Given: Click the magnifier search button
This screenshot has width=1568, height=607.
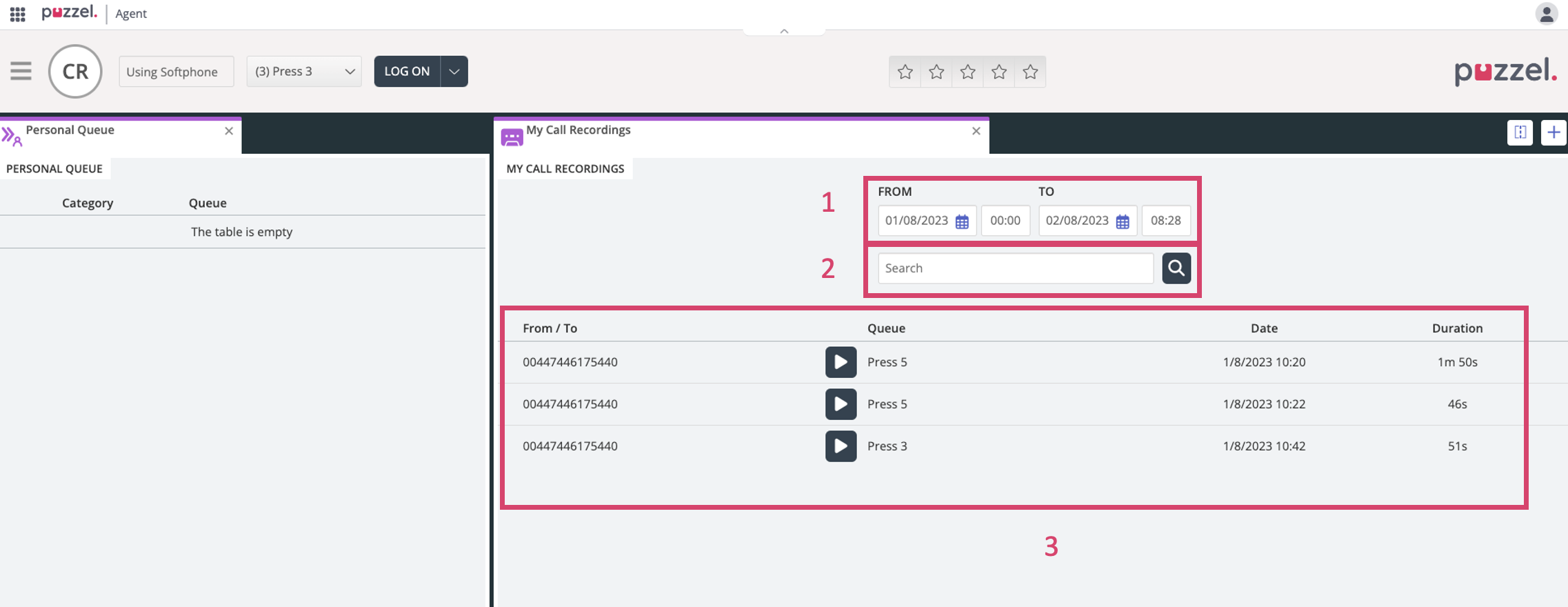Looking at the screenshot, I should 1176,268.
